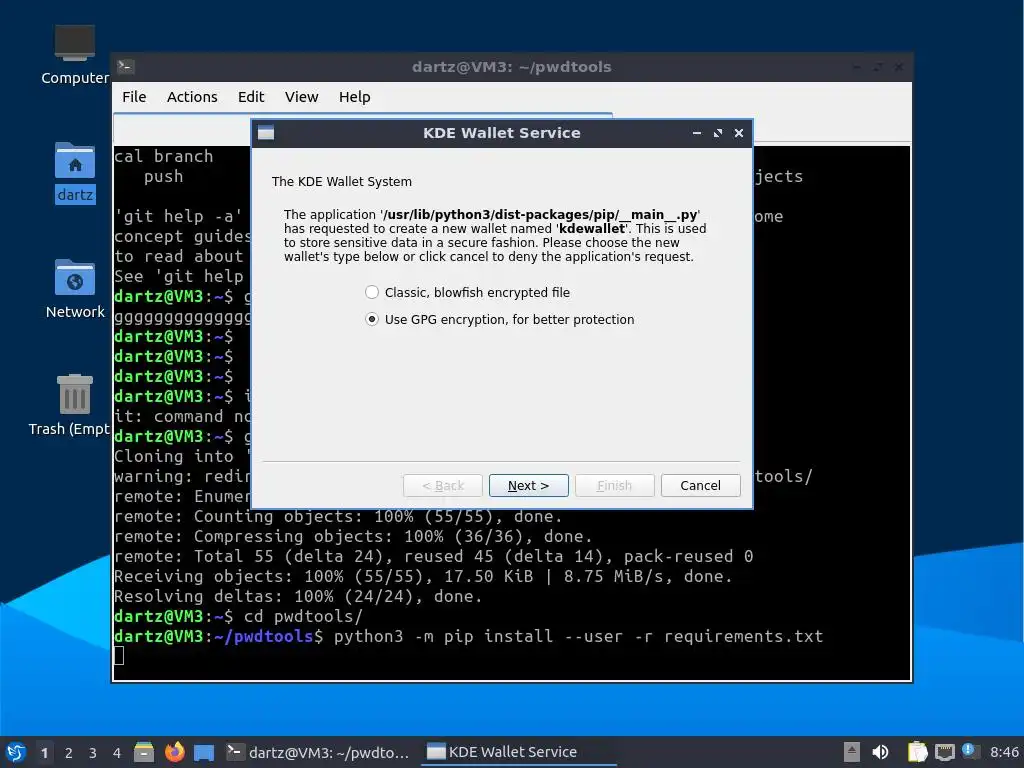Launch Firefox from taskbar
Viewport: 1024px width, 768px height.
pyautogui.click(x=174, y=752)
